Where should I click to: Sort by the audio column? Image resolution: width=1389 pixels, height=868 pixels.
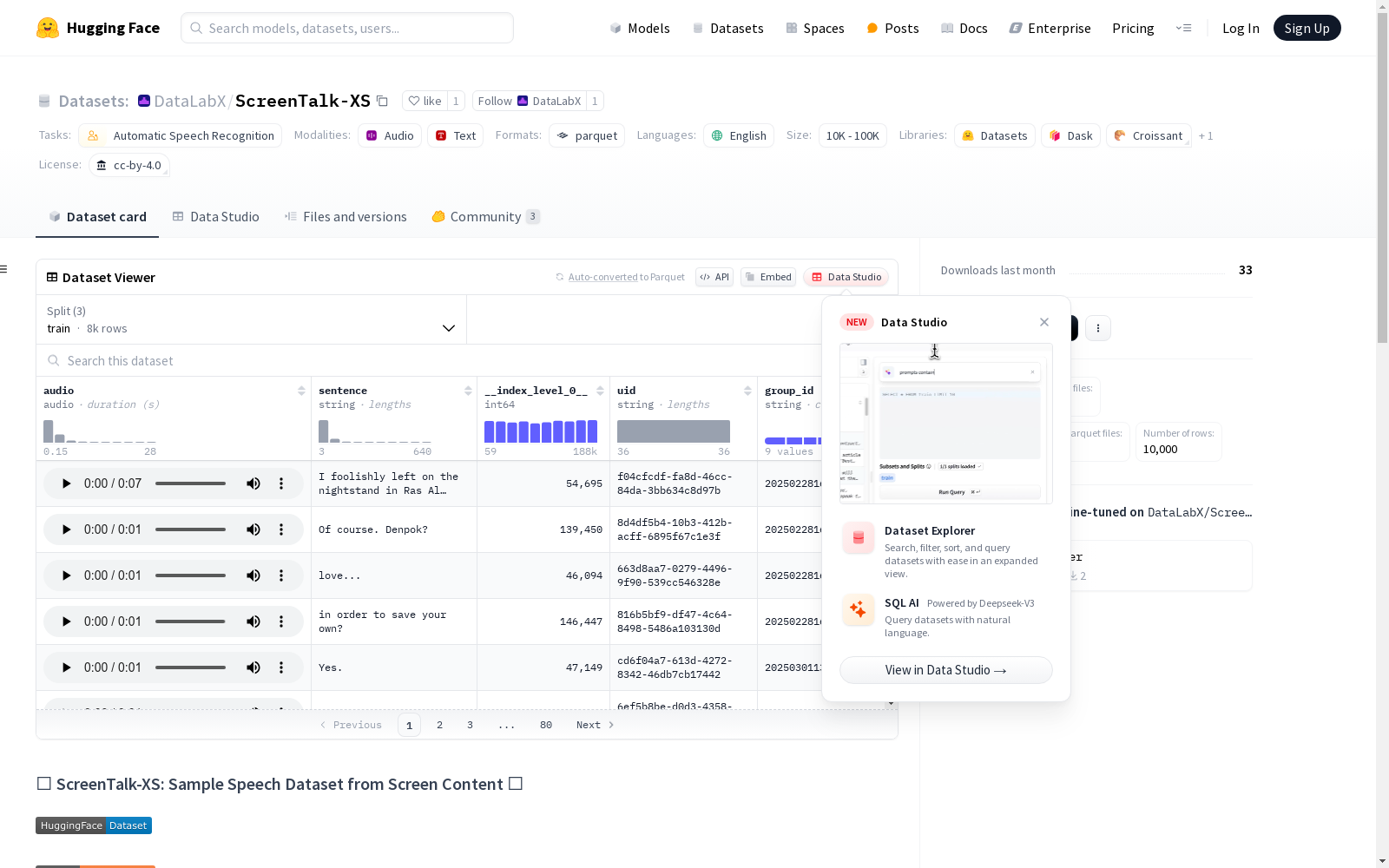[x=301, y=391]
